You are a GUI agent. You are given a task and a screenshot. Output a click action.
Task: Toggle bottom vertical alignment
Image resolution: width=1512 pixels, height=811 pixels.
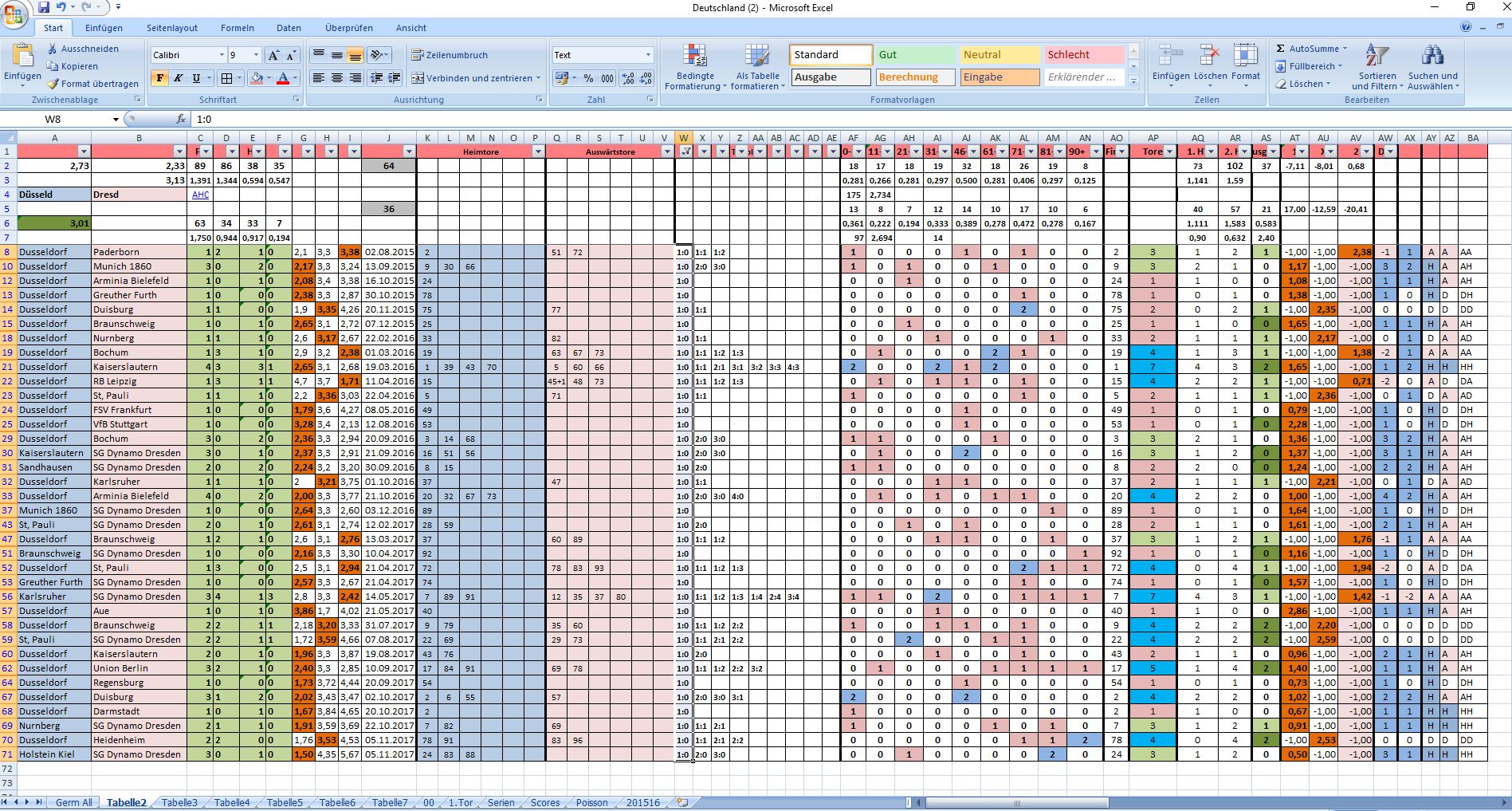pos(355,55)
